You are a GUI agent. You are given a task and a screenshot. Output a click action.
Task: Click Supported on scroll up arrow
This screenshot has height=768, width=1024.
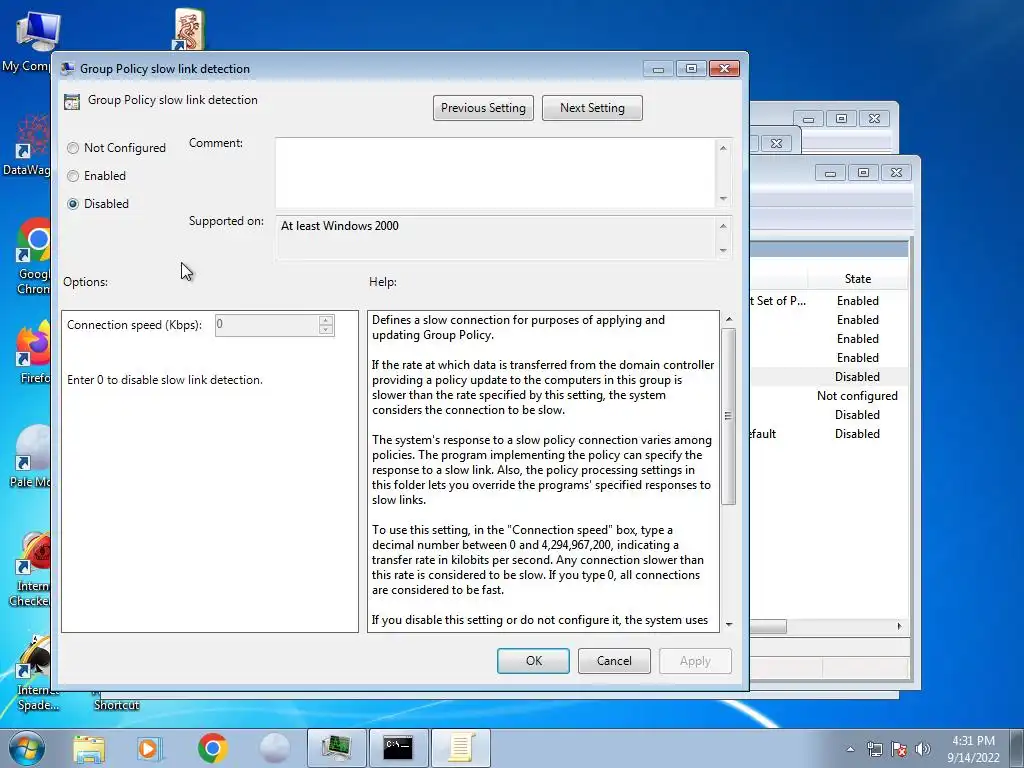723,226
